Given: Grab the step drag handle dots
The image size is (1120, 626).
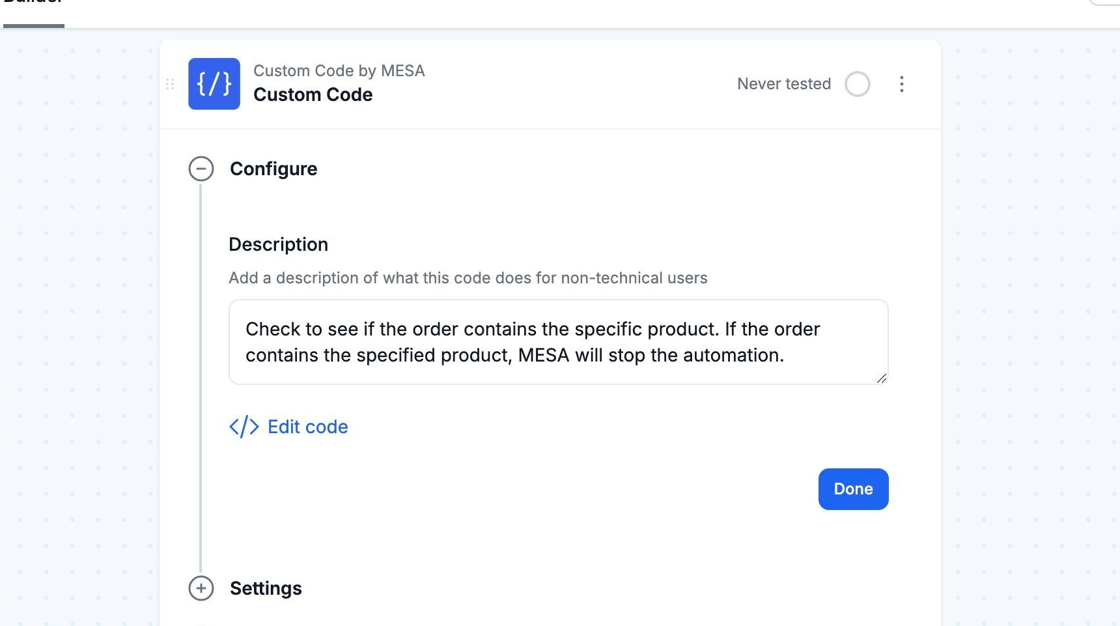Looking at the screenshot, I should click(170, 84).
